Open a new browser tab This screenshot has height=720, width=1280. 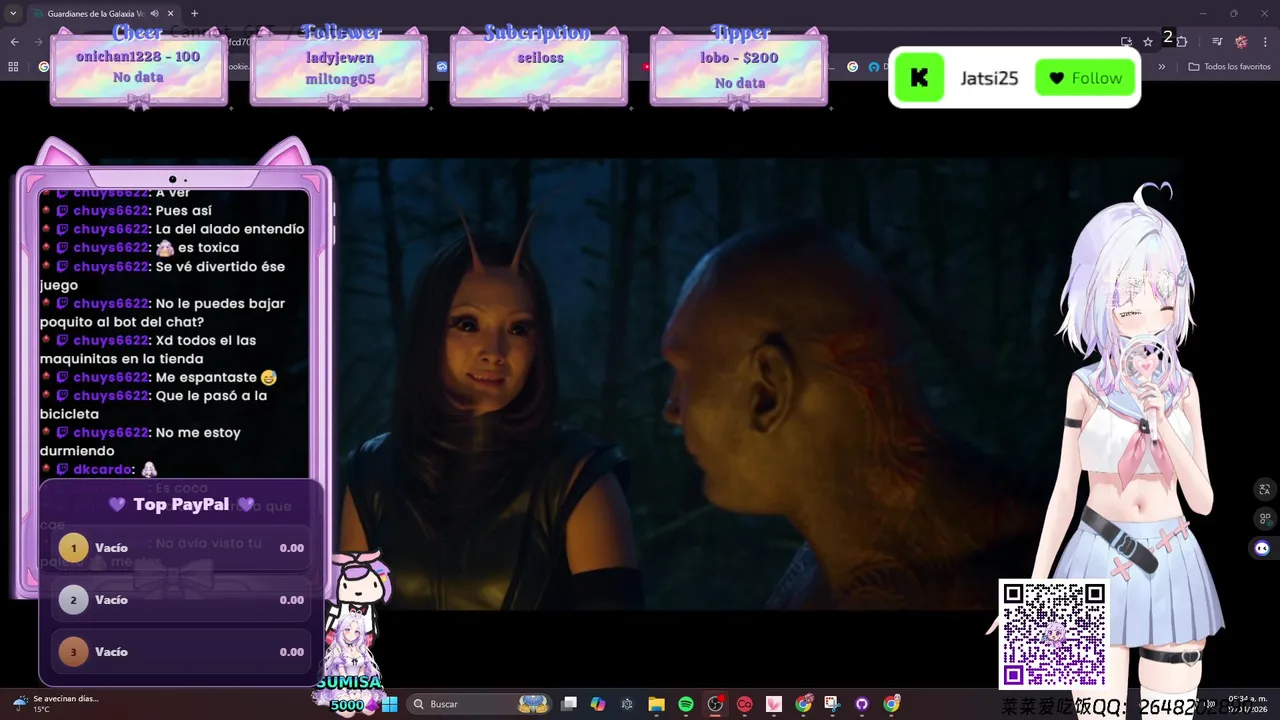click(194, 14)
